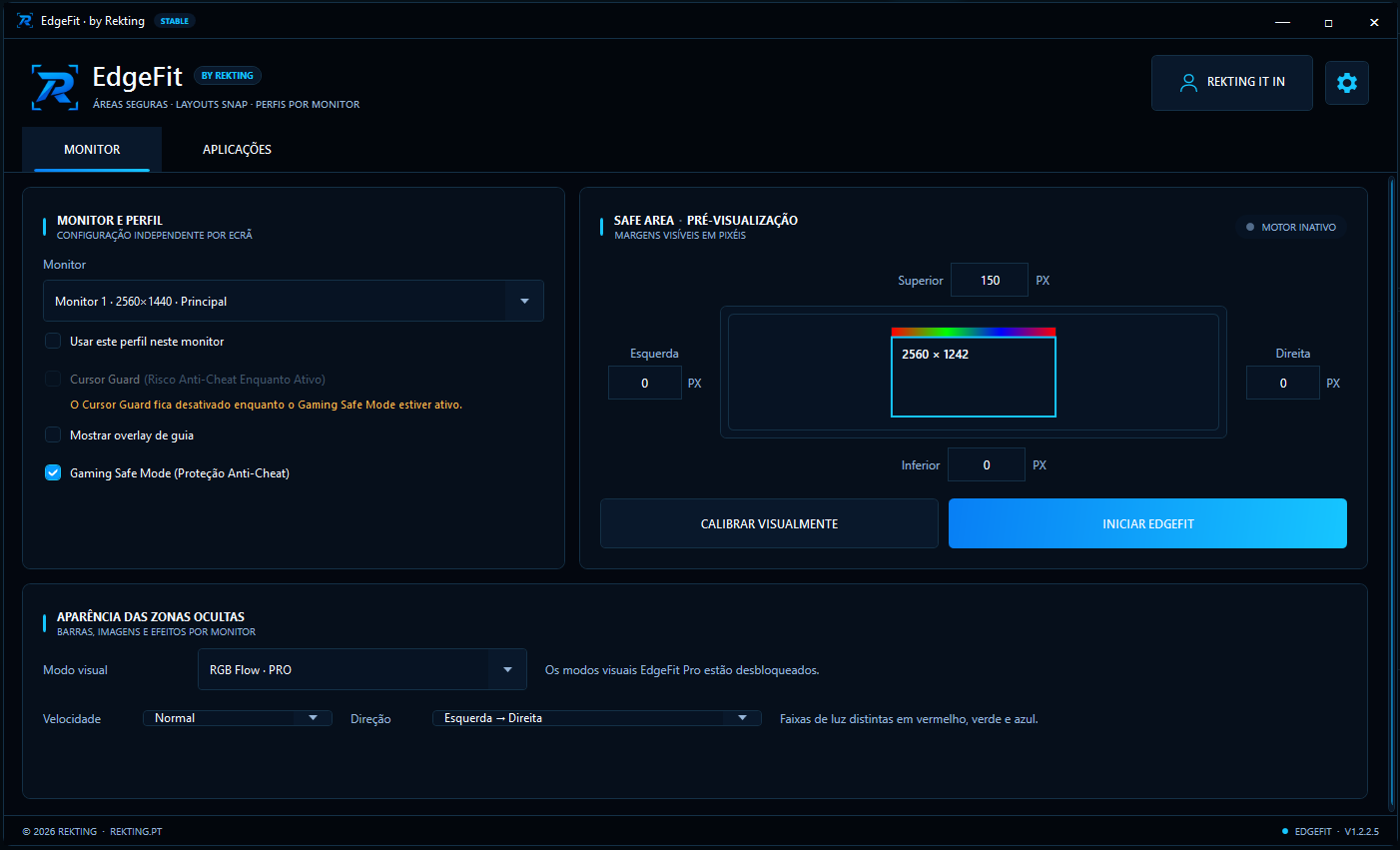This screenshot has height=850, width=1400.
Task: Click the user profile icon beside REKTING IT IN
Action: point(1188,83)
